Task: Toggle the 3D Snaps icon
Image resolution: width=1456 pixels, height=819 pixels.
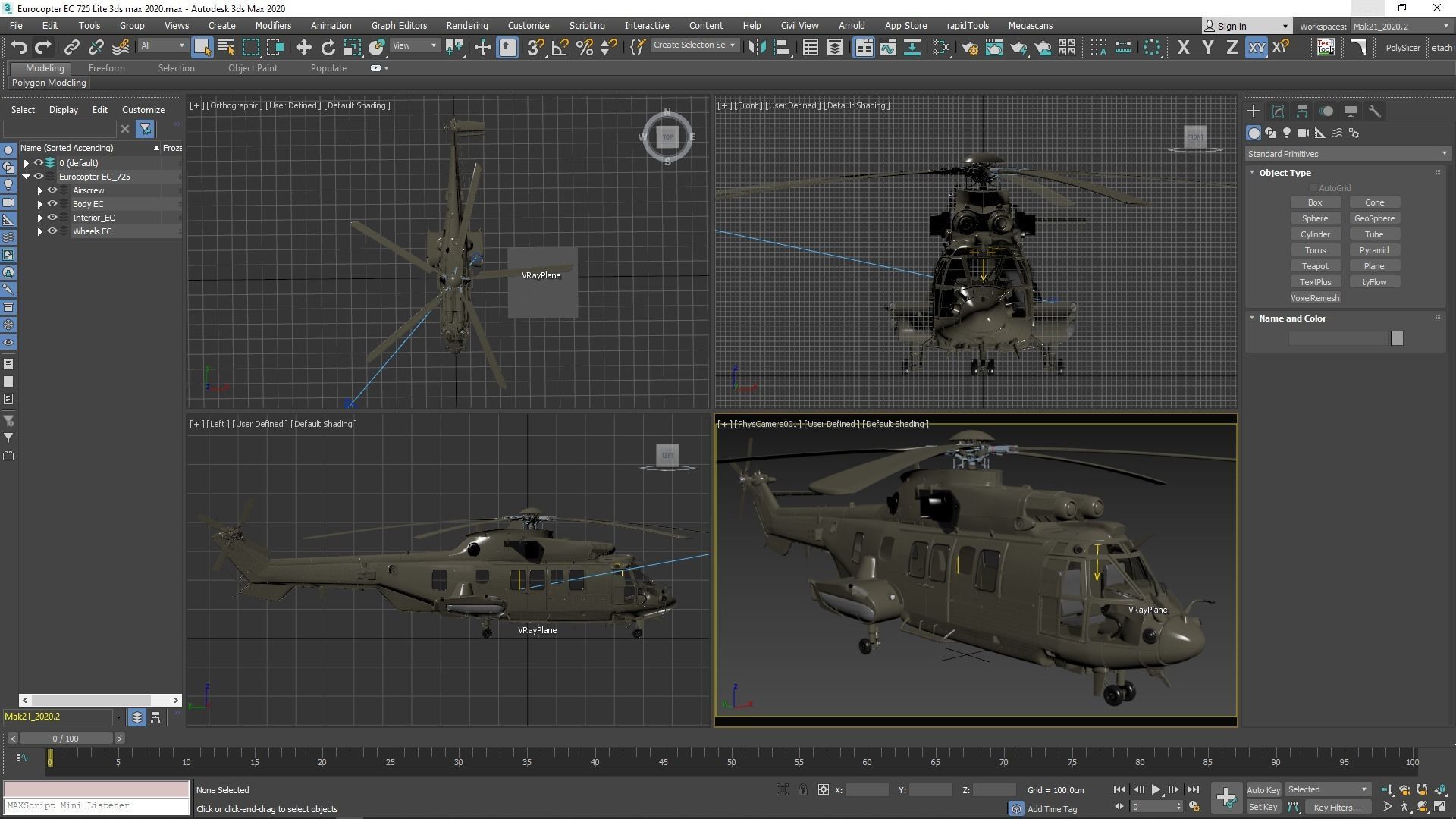Action: 535,47
